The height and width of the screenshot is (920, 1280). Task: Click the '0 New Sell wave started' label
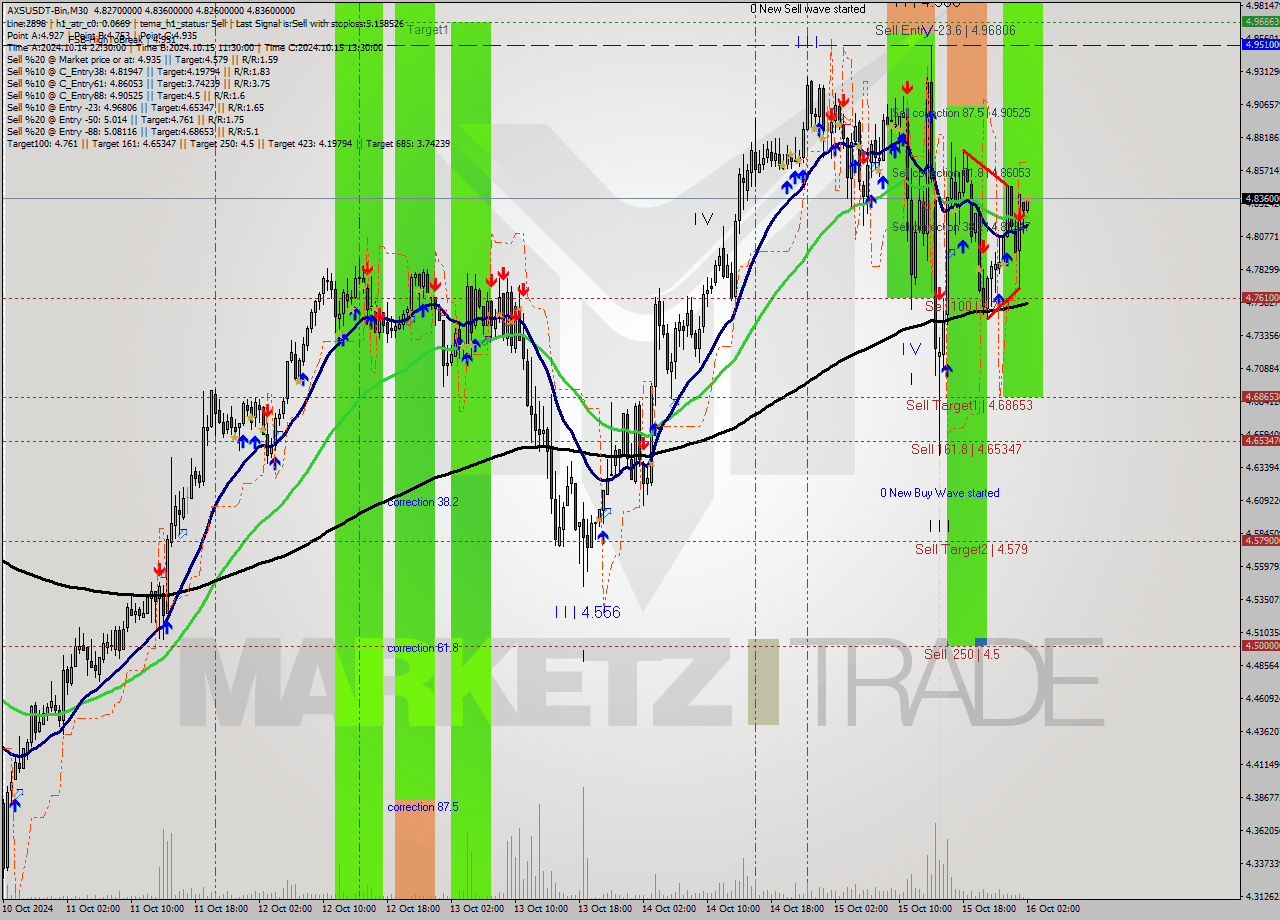808,9
